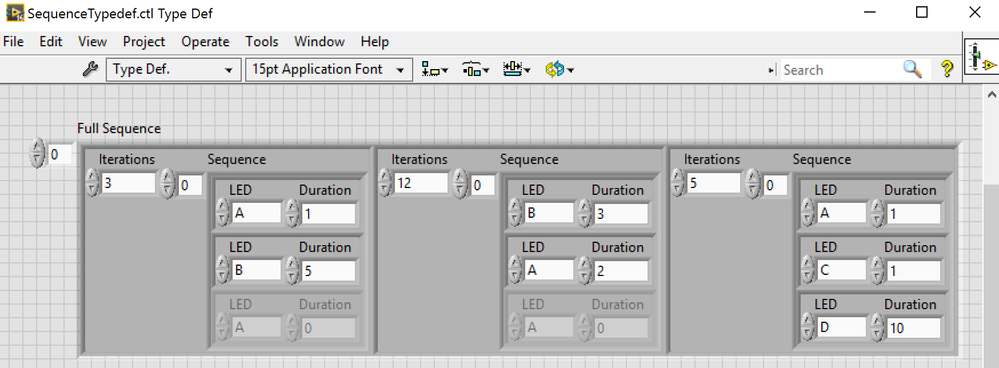The width and height of the screenshot is (999, 368).
Task: Click the stepper beside Iterations value 5
Action: (677, 183)
